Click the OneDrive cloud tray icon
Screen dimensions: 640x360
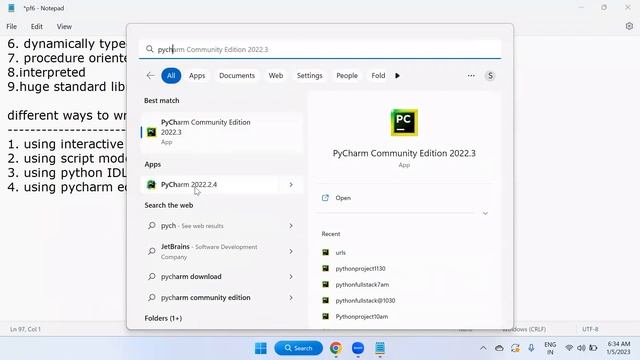pyautogui.click(x=499, y=348)
